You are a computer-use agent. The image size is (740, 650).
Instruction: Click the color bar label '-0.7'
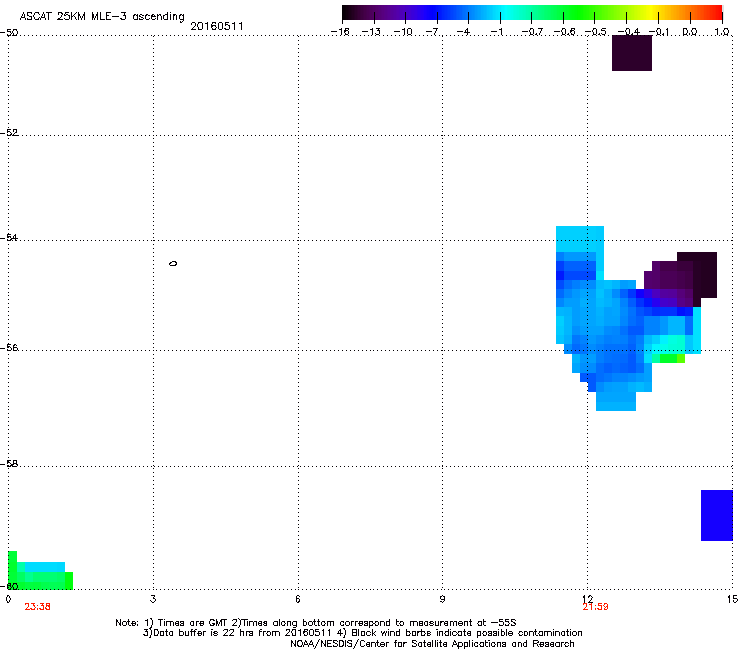pos(532,32)
